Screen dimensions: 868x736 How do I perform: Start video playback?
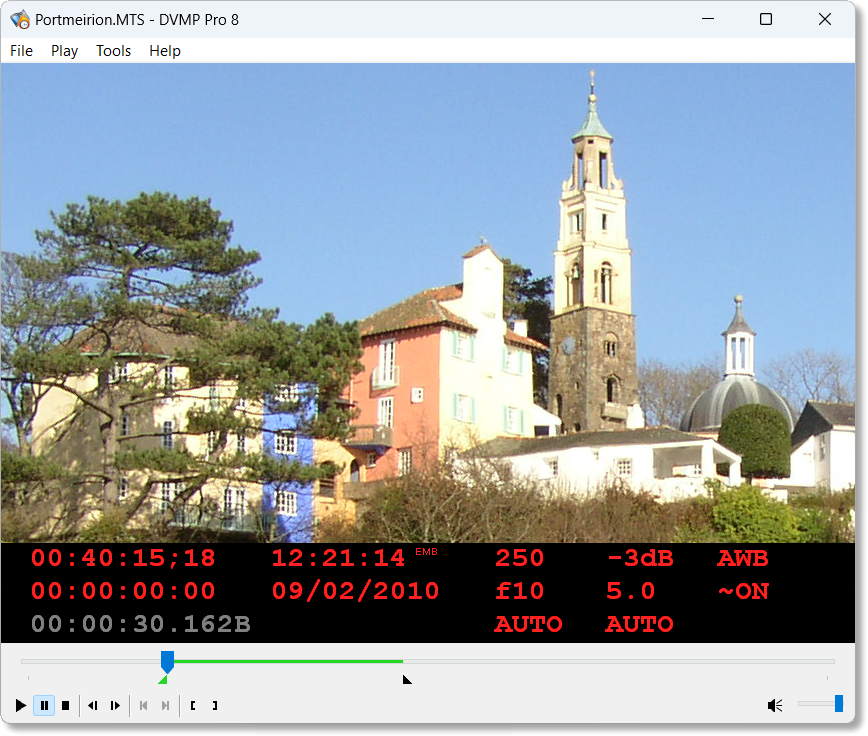[20, 705]
